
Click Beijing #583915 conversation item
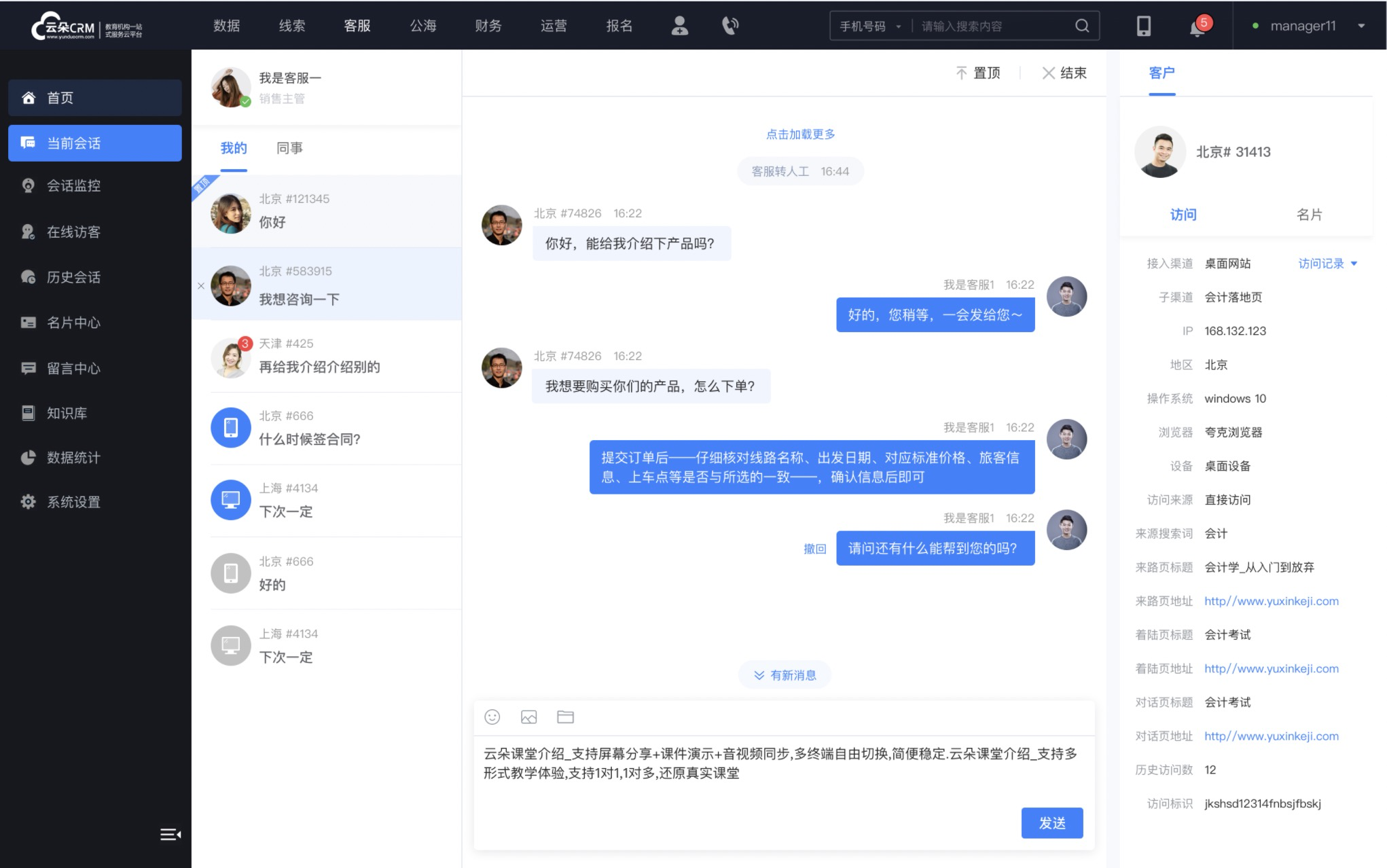click(x=323, y=285)
